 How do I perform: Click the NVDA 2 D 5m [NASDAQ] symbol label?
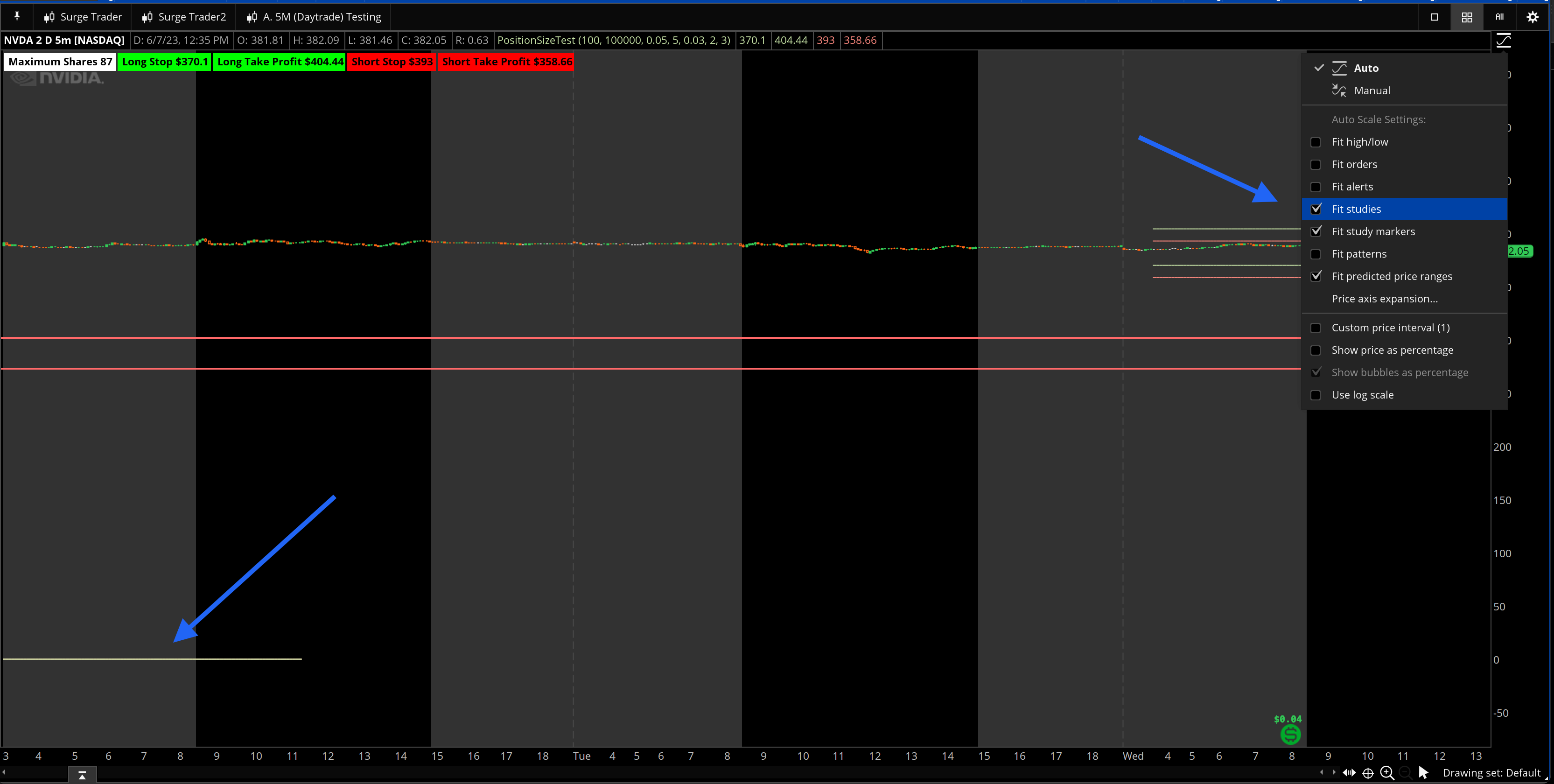pyautogui.click(x=64, y=41)
